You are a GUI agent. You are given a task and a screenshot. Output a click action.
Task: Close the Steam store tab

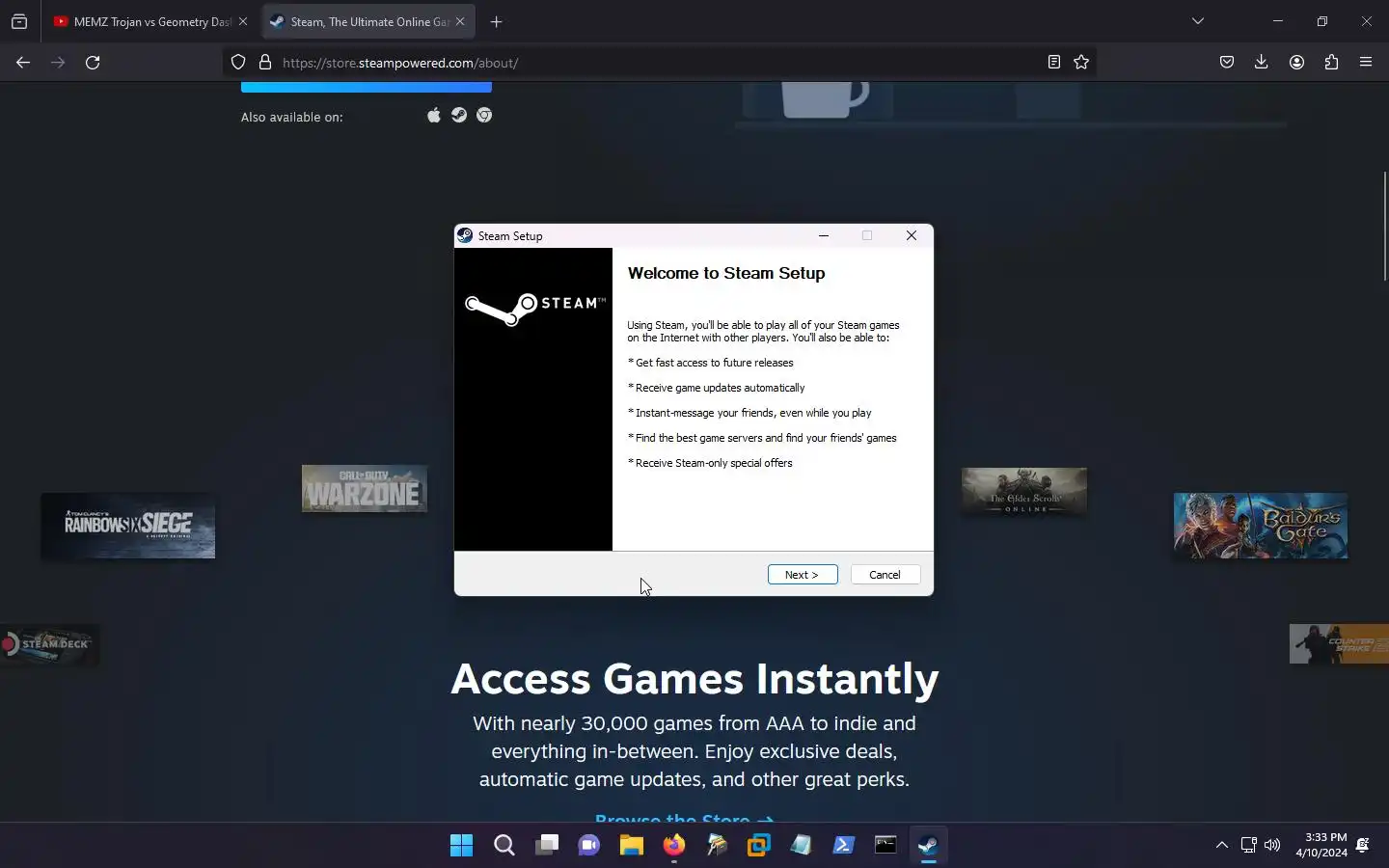(x=460, y=21)
